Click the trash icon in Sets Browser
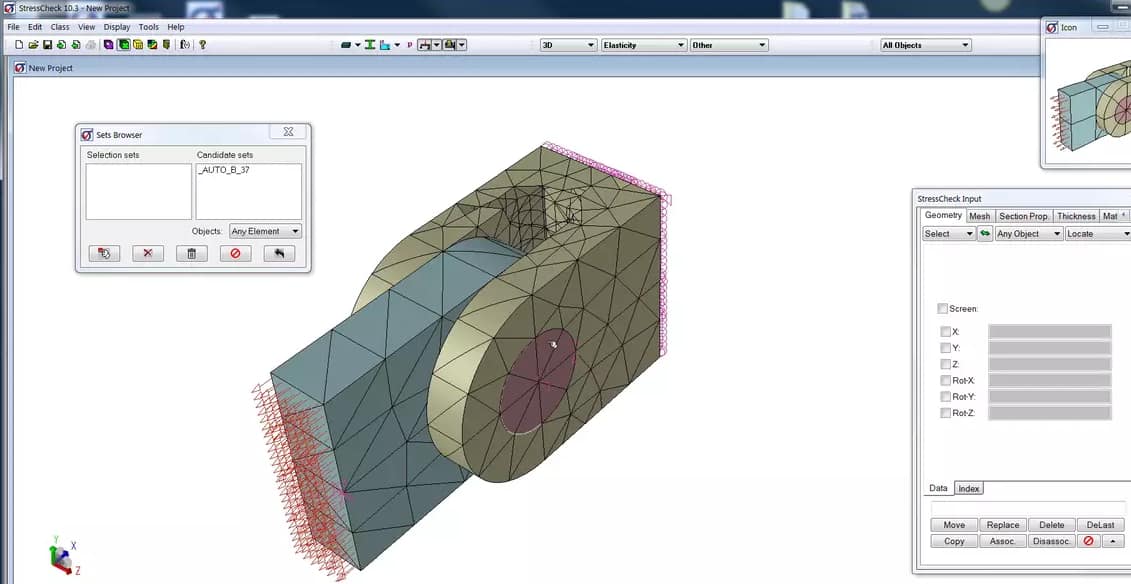The image size is (1131, 584). pos(191,254)
